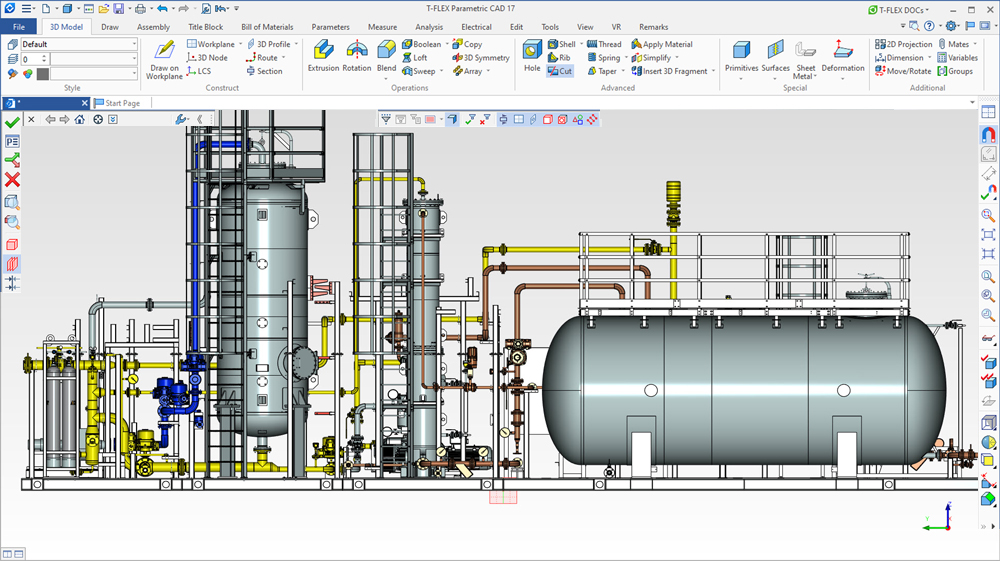1000x561 pixels.
Task: Click the red X cancel icon in left panel
Action: pyautogui.click(x=12, y=180)
